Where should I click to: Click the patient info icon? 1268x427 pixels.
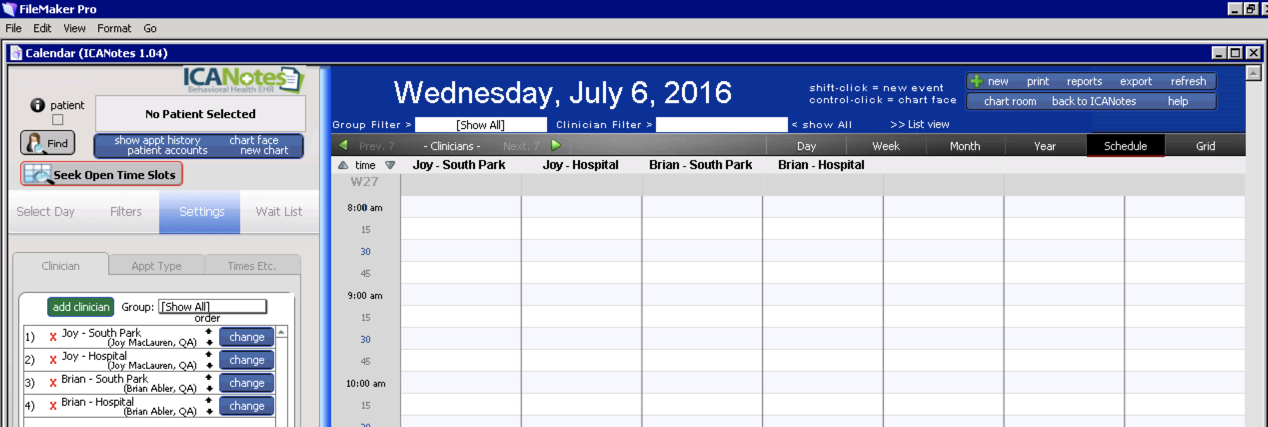point(38,105)
